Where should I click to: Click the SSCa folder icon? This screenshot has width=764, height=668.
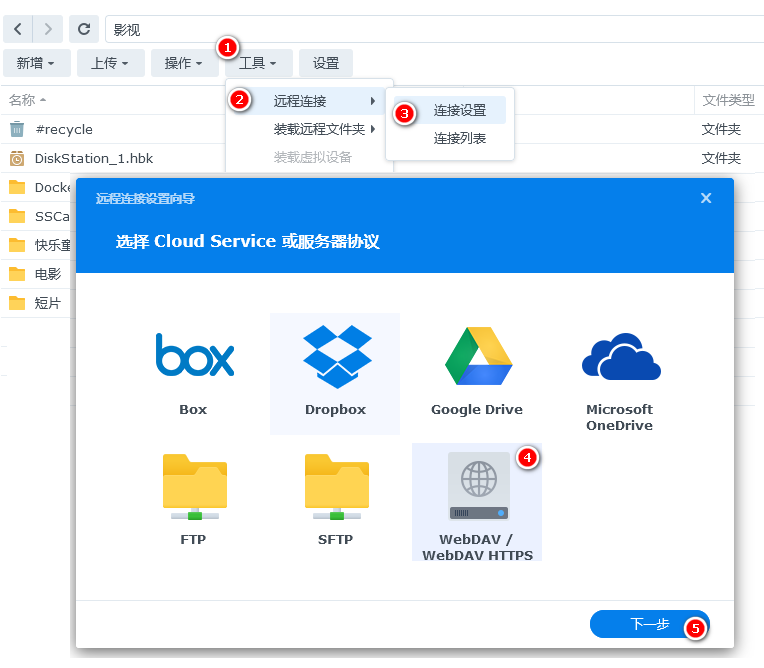point(17,216)
